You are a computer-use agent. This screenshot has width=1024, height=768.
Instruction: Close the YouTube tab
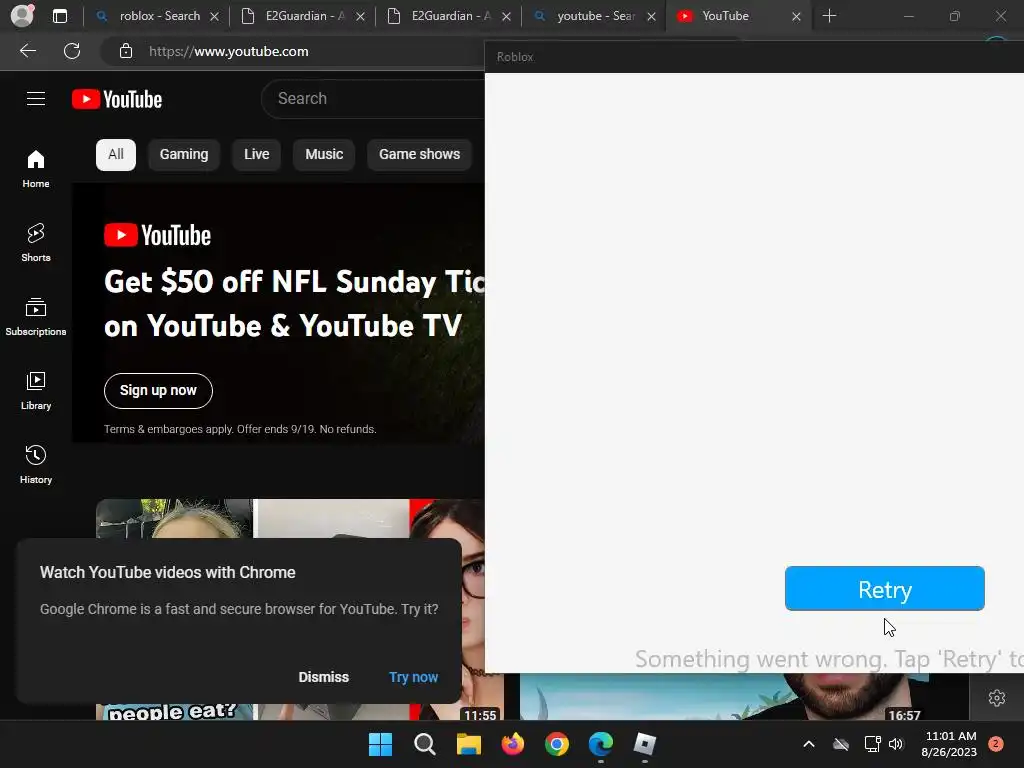[796, 16]
